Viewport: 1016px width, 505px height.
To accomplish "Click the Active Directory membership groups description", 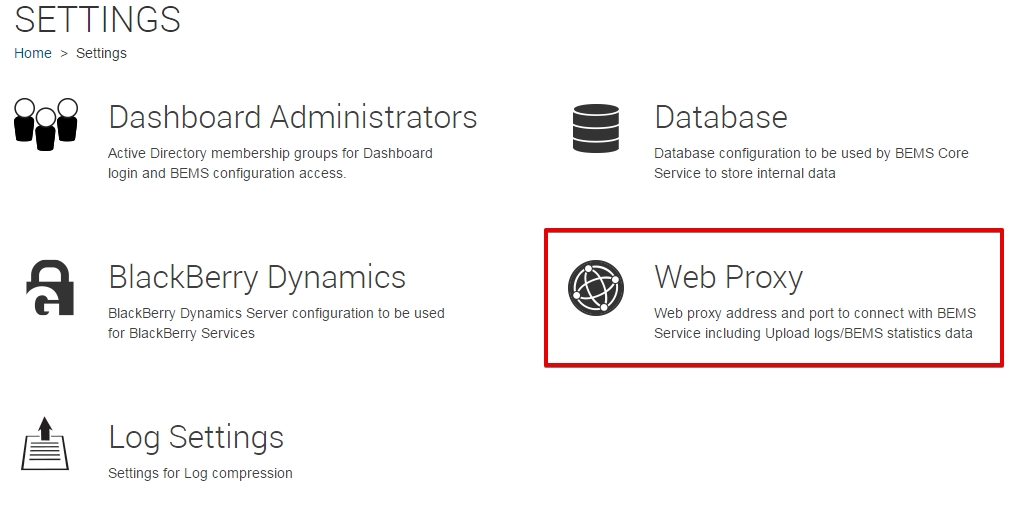I will click(x=270, y=163).
